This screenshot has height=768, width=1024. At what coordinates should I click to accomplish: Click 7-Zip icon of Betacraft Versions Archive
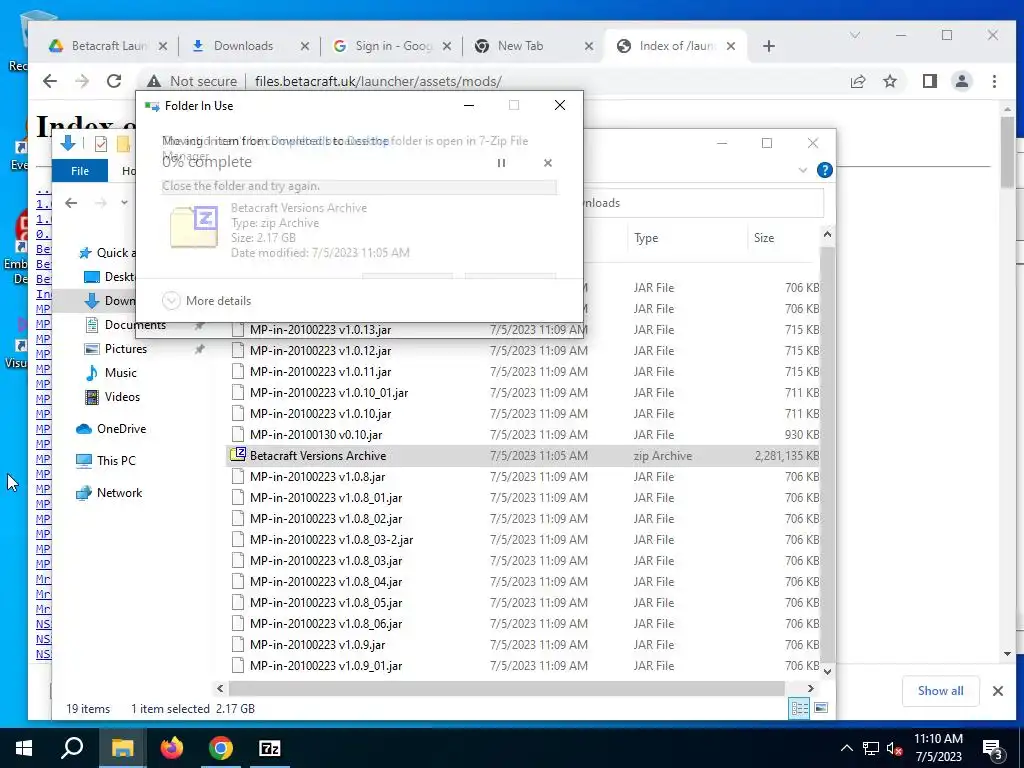pyautogui.click(x=238, y=455)
